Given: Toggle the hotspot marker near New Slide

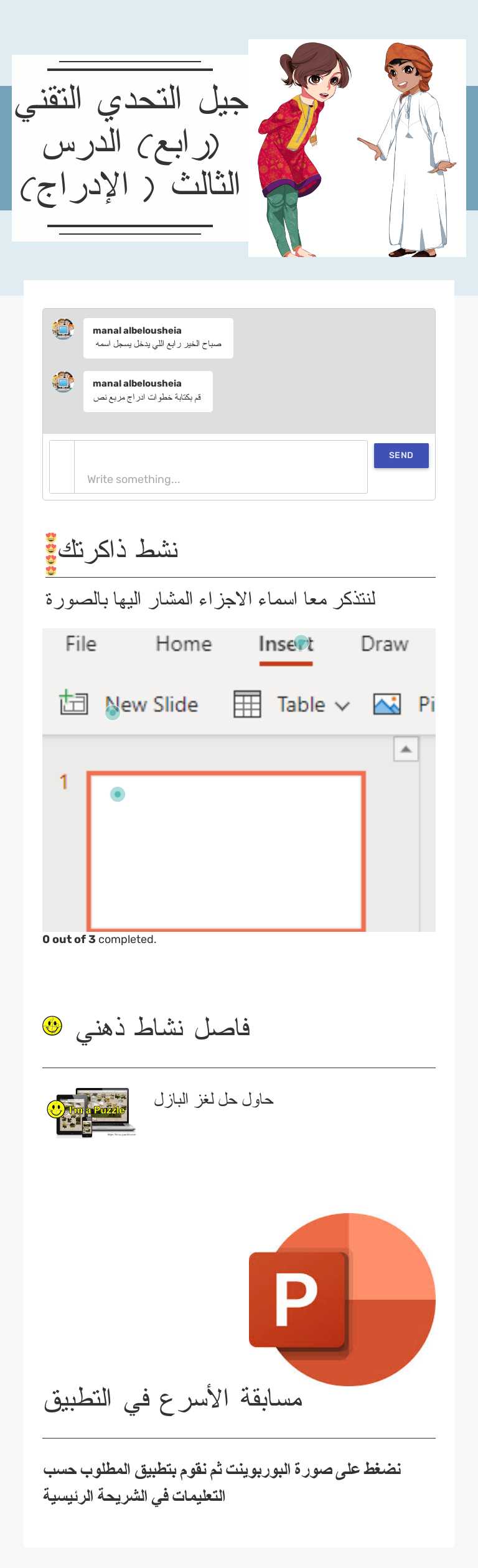Looking at the screenshot, I should click(x=113, y=713).
